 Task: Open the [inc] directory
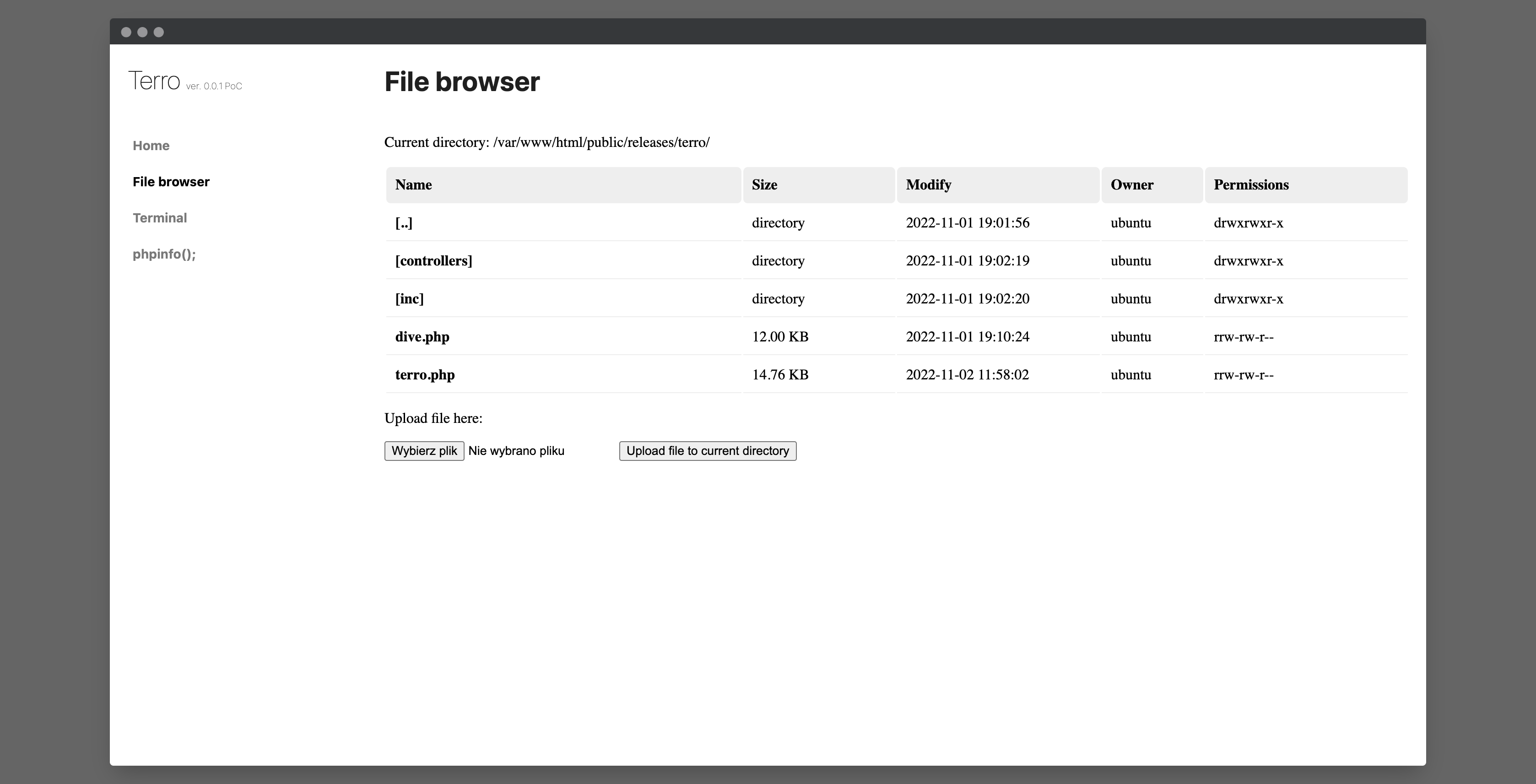[x=409, y=299]
